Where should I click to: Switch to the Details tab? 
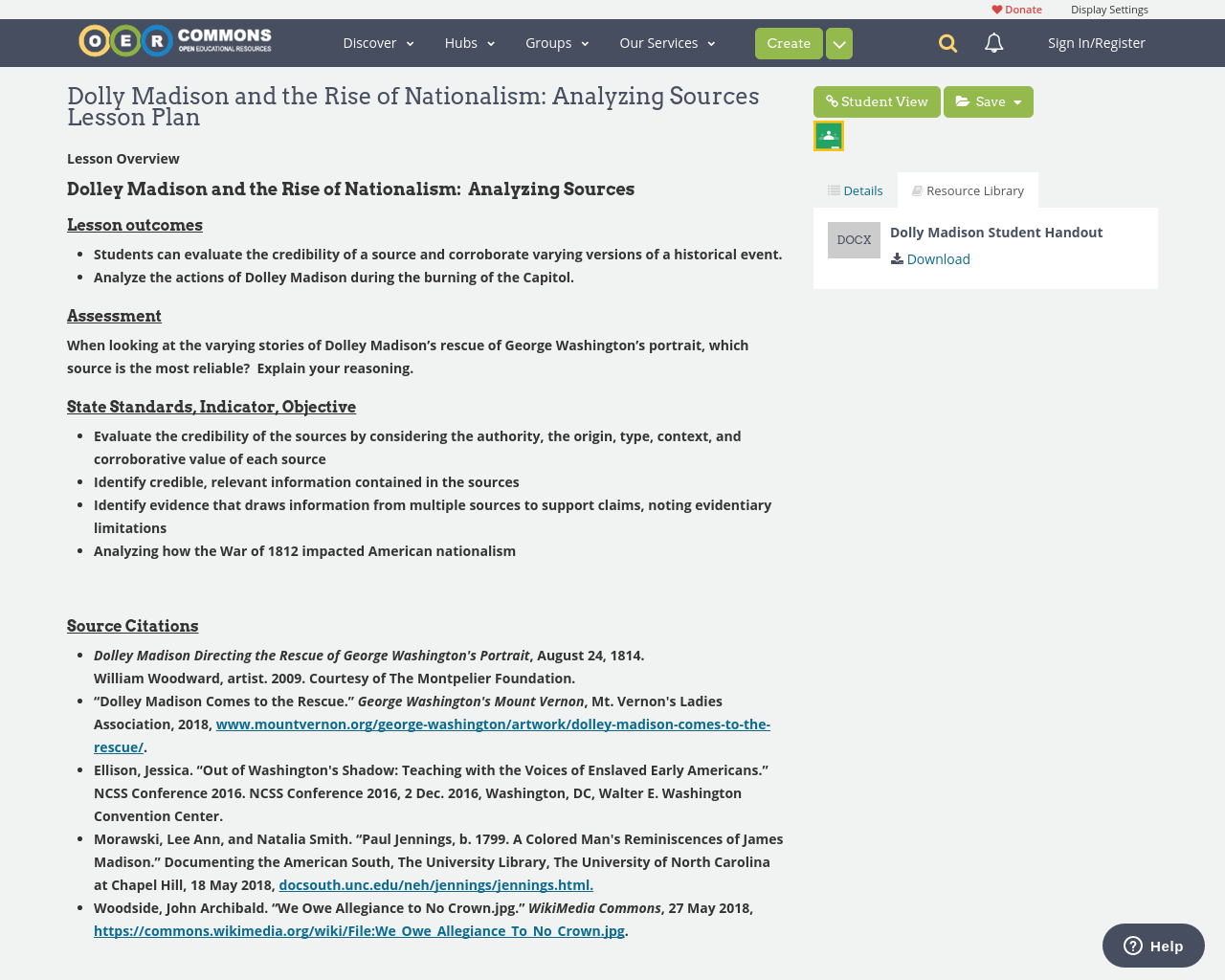pos(856,190)
